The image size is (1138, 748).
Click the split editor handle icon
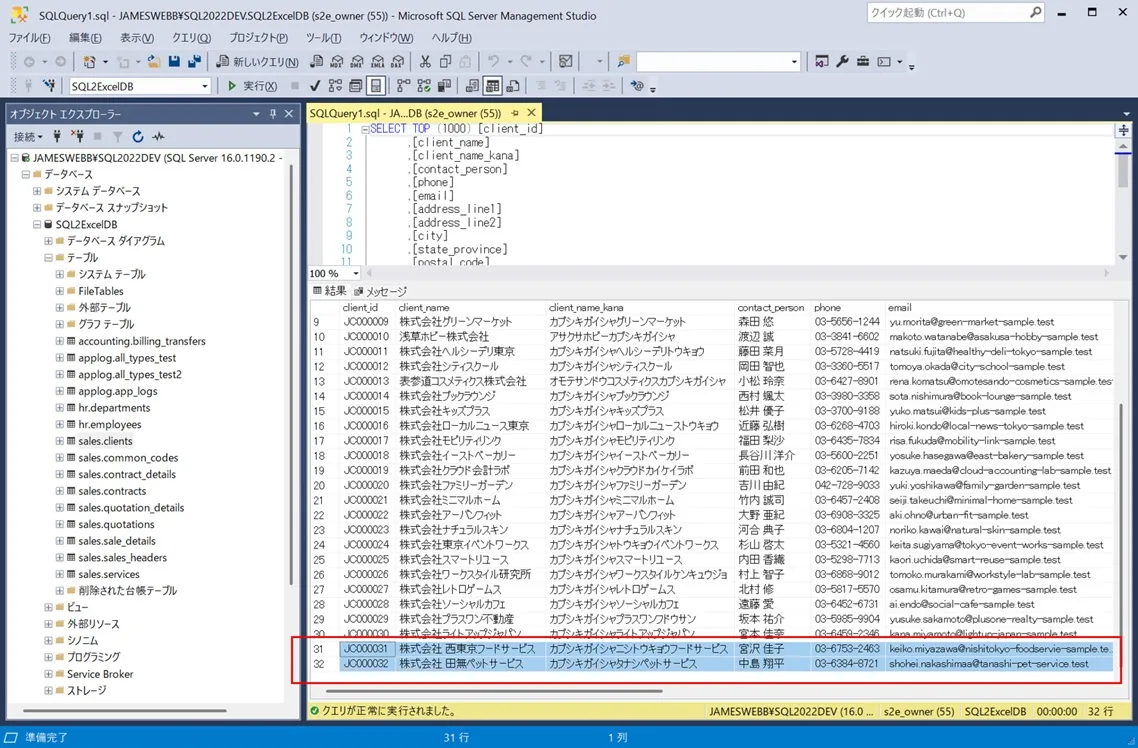[1123, 130]
